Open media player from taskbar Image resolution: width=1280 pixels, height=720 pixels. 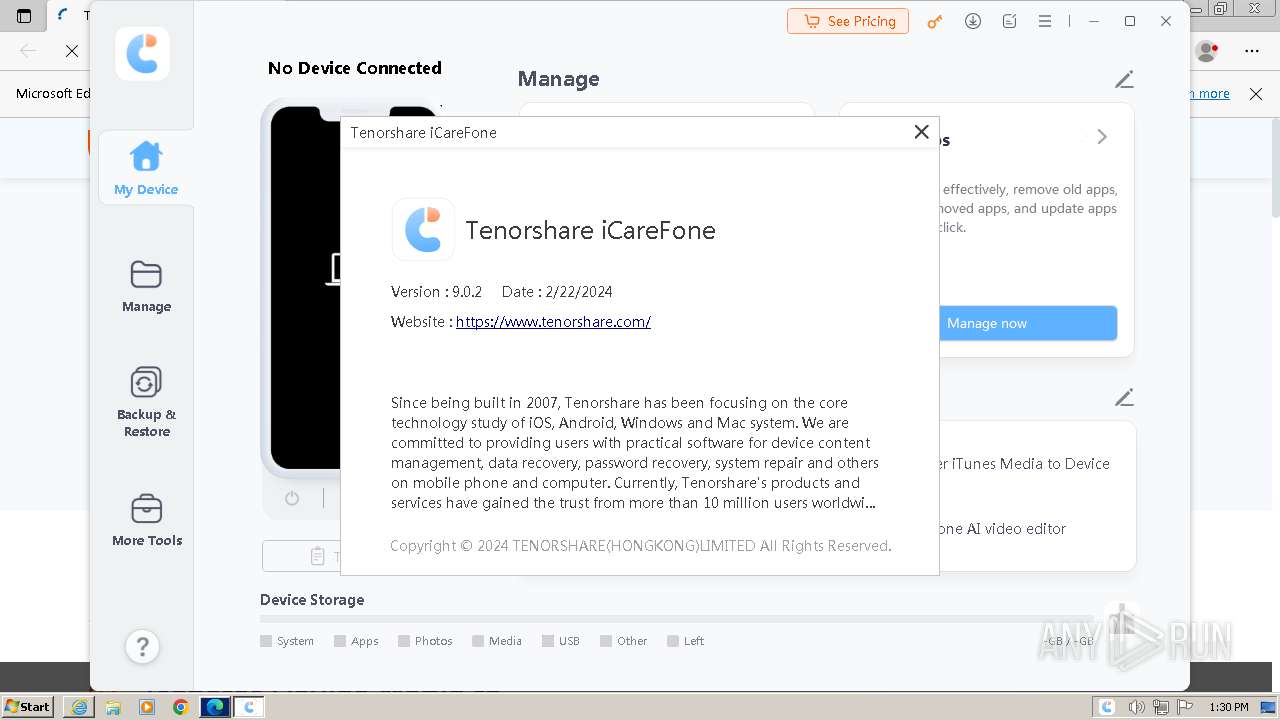[x=147, y=707]
